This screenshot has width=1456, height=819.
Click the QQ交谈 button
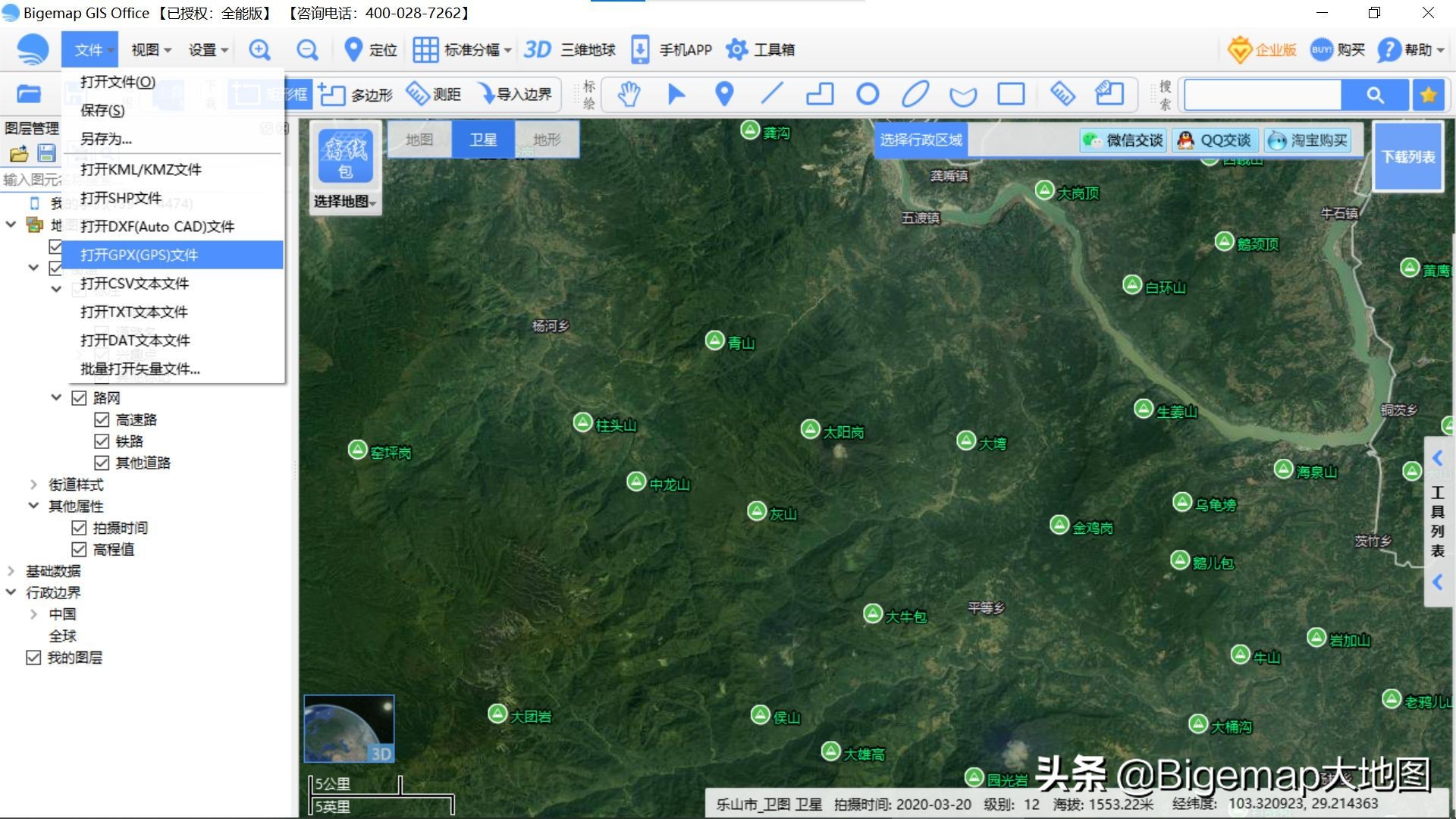pos(1214,140)
